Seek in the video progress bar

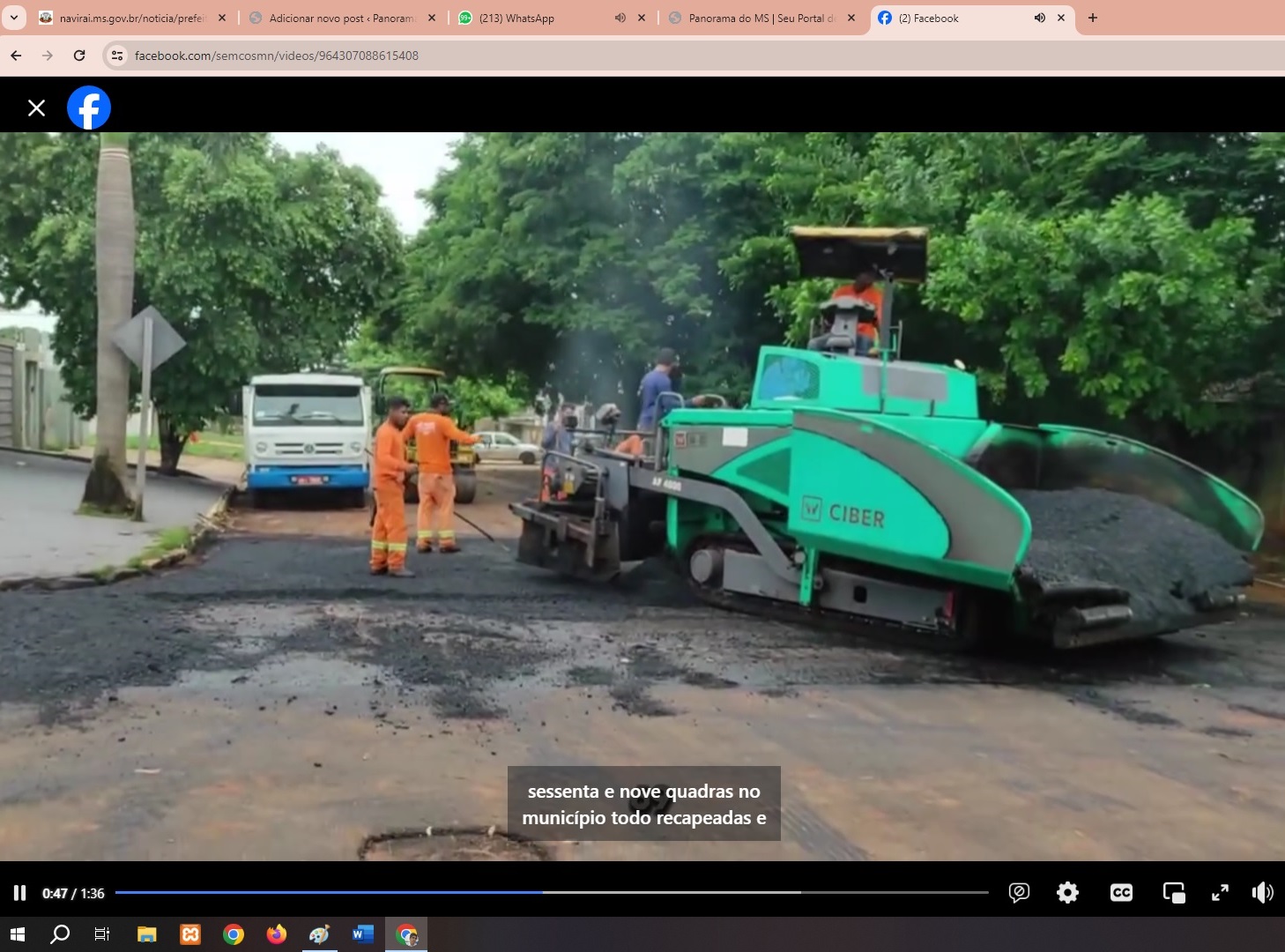552,892
